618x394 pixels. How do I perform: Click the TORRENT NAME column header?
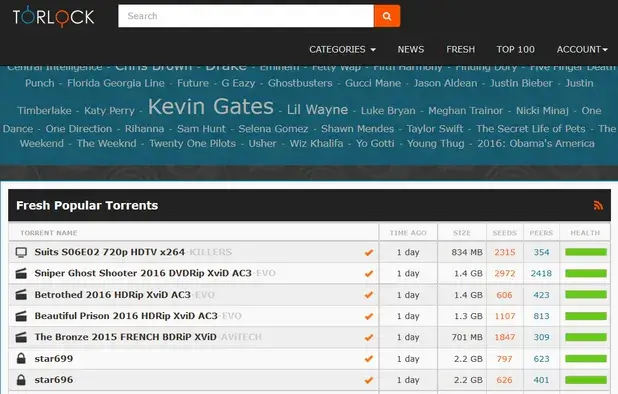point(49,233)
